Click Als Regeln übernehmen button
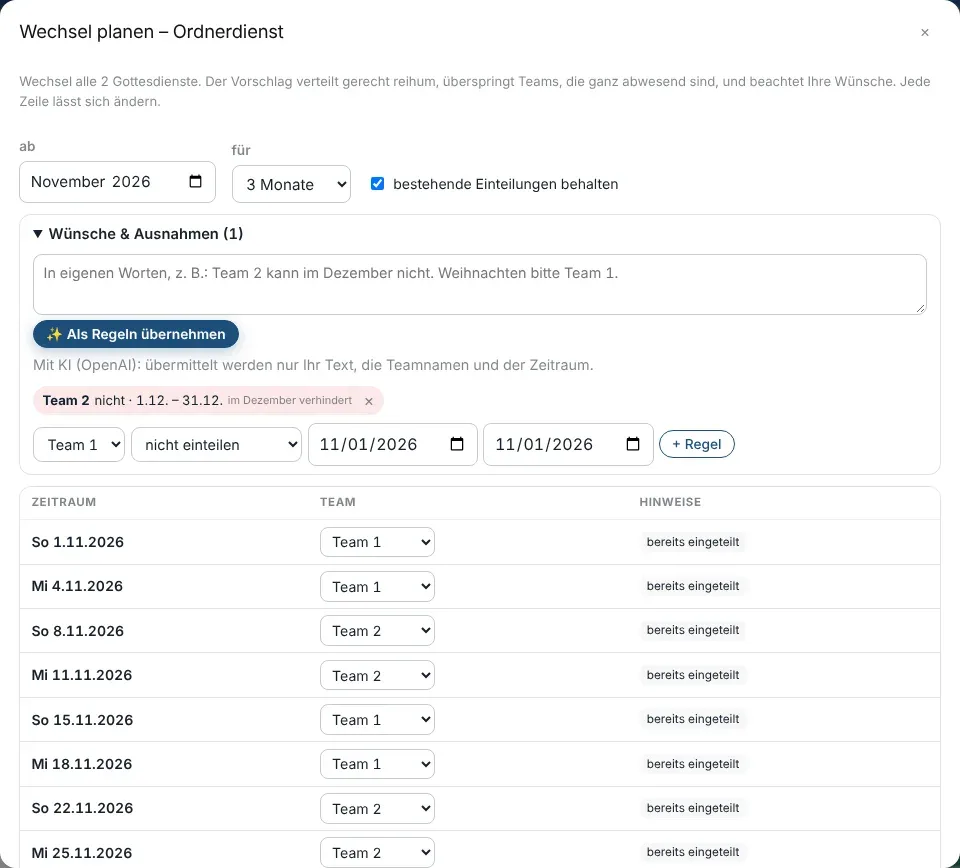Screen dimensions: 960x868 pyautogui.click(x=136, y=334)
